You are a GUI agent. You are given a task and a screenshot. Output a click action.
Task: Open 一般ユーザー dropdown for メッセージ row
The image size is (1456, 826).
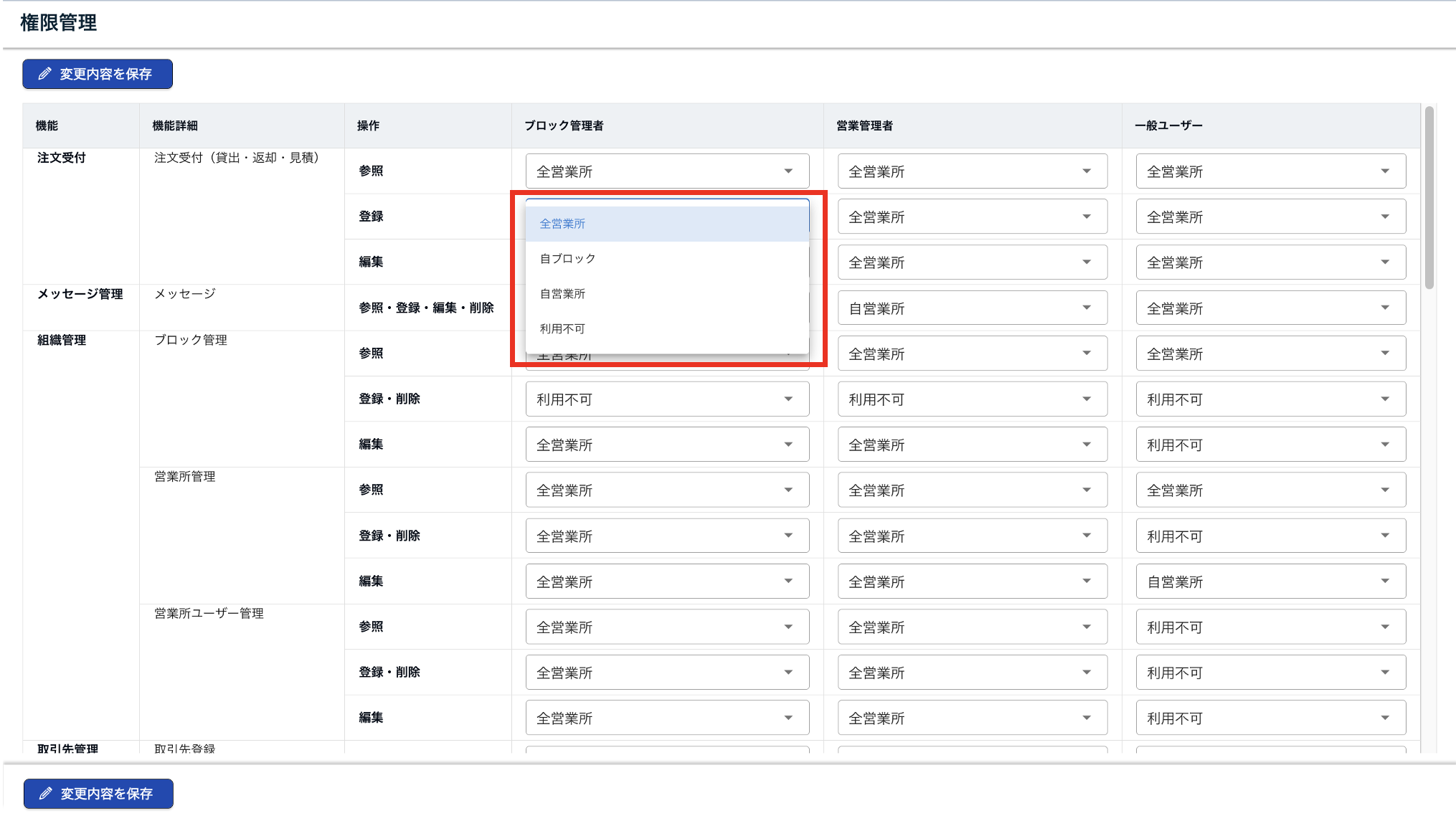click(x=1271, y=308)
